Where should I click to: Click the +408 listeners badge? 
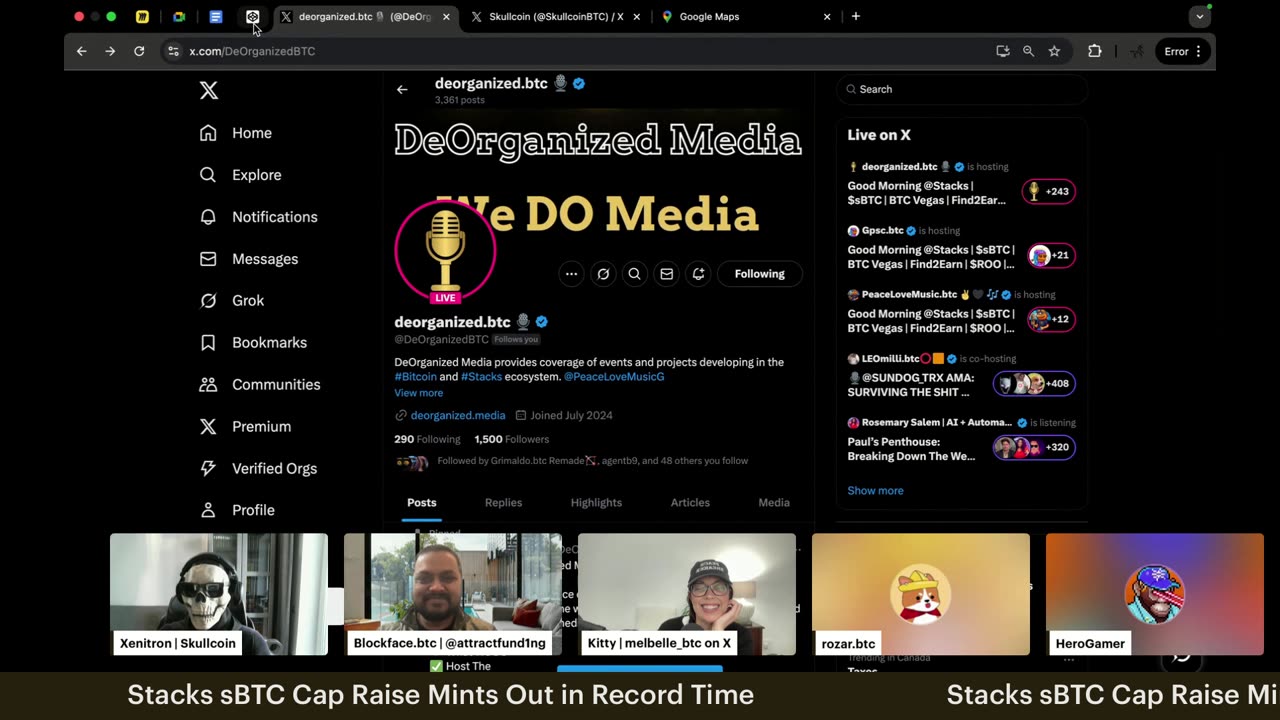(x=1034, y=383)
